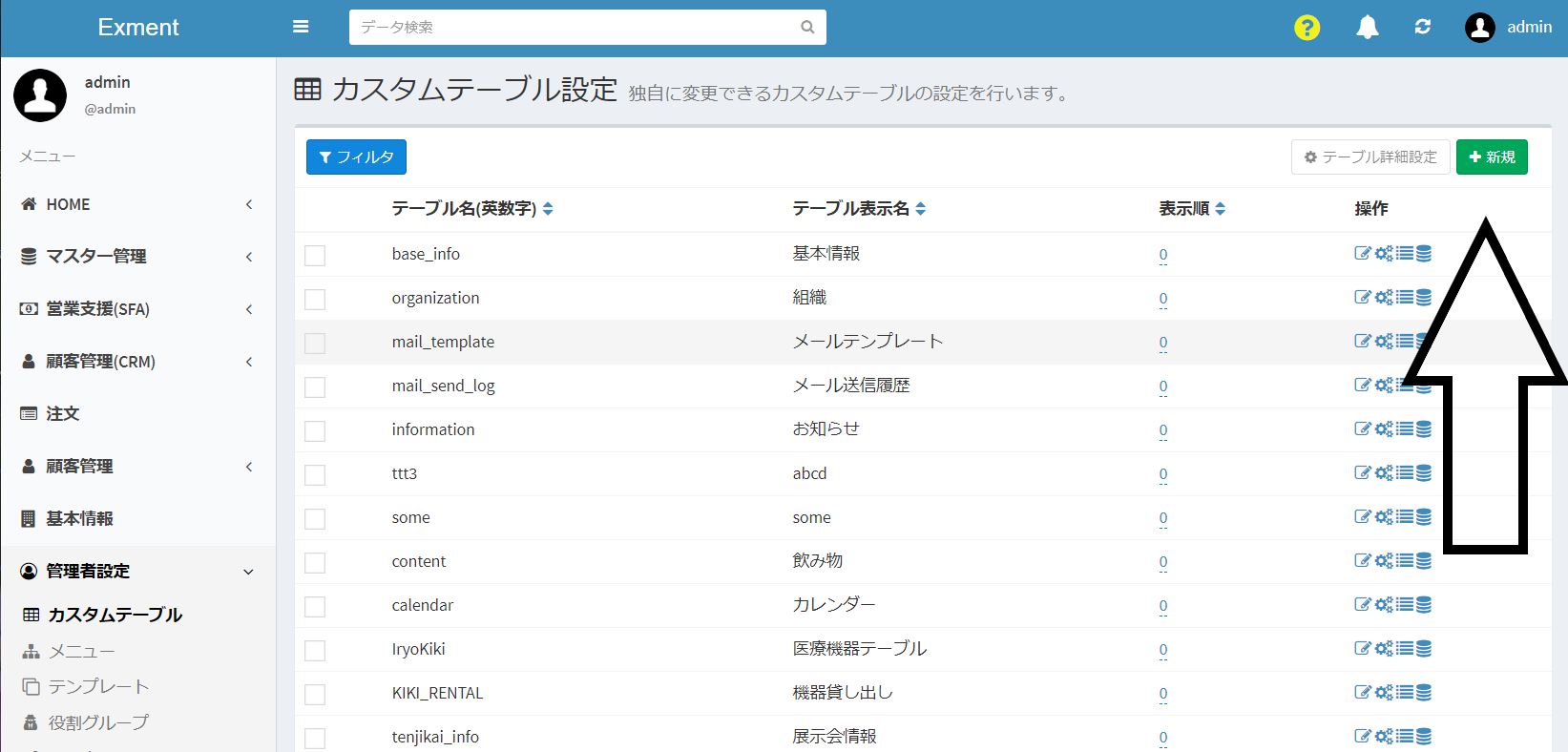Expand the マスター管理 menu

point(138,257)
